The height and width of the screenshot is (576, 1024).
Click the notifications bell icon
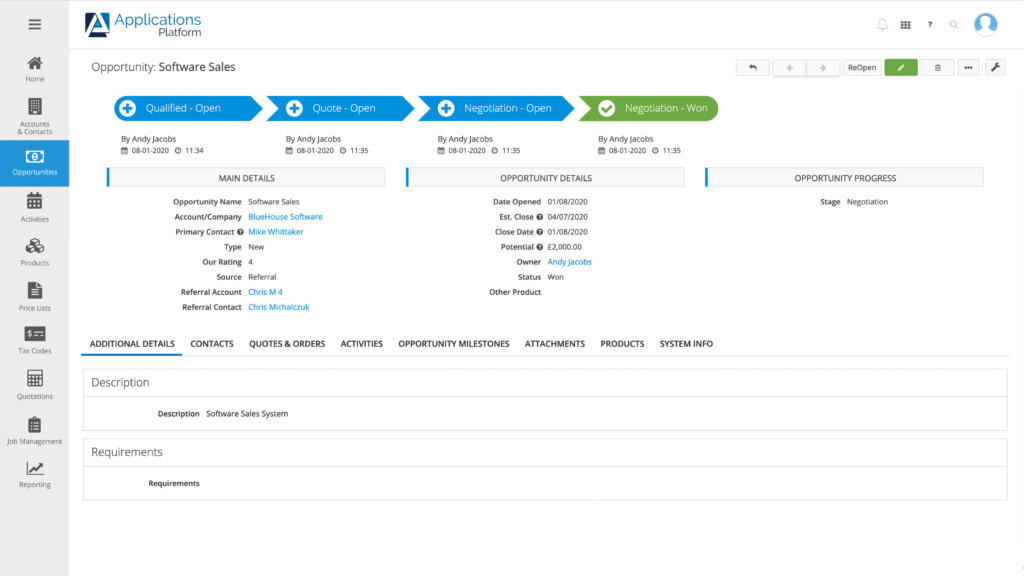point(882,25)
